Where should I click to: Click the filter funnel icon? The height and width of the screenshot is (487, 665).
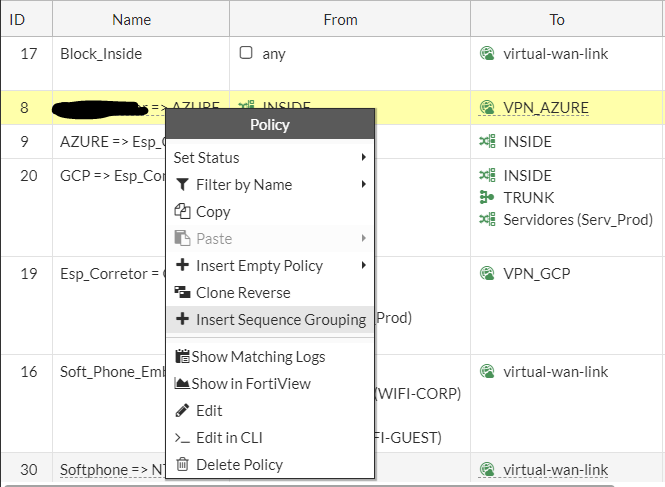[x=182, y=185]
